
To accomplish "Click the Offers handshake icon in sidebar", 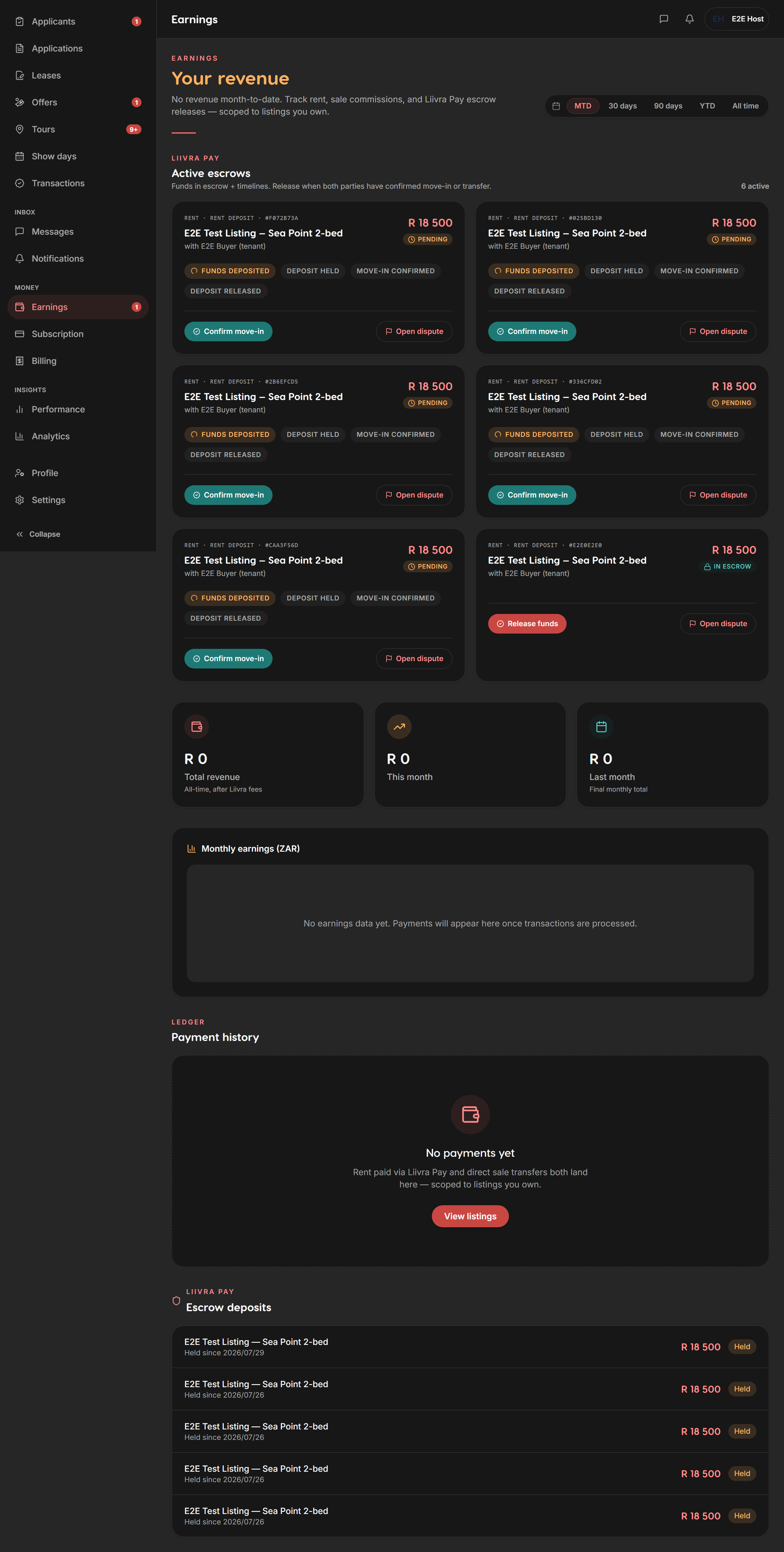I will 20,102.
